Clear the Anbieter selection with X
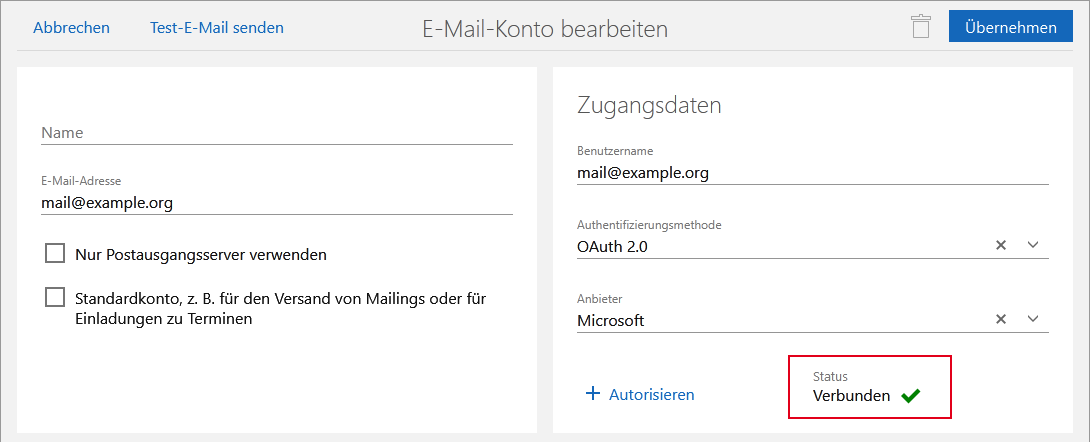 (x=1000, y=320)
